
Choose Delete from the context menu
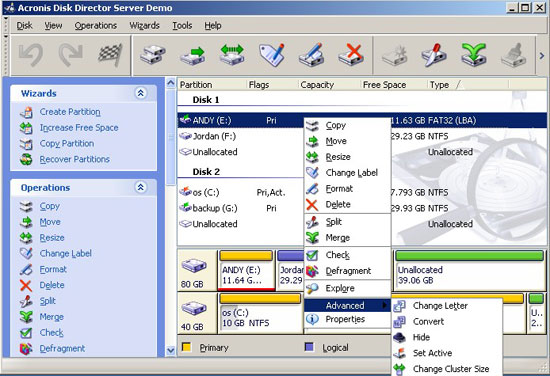pos(347,204)
